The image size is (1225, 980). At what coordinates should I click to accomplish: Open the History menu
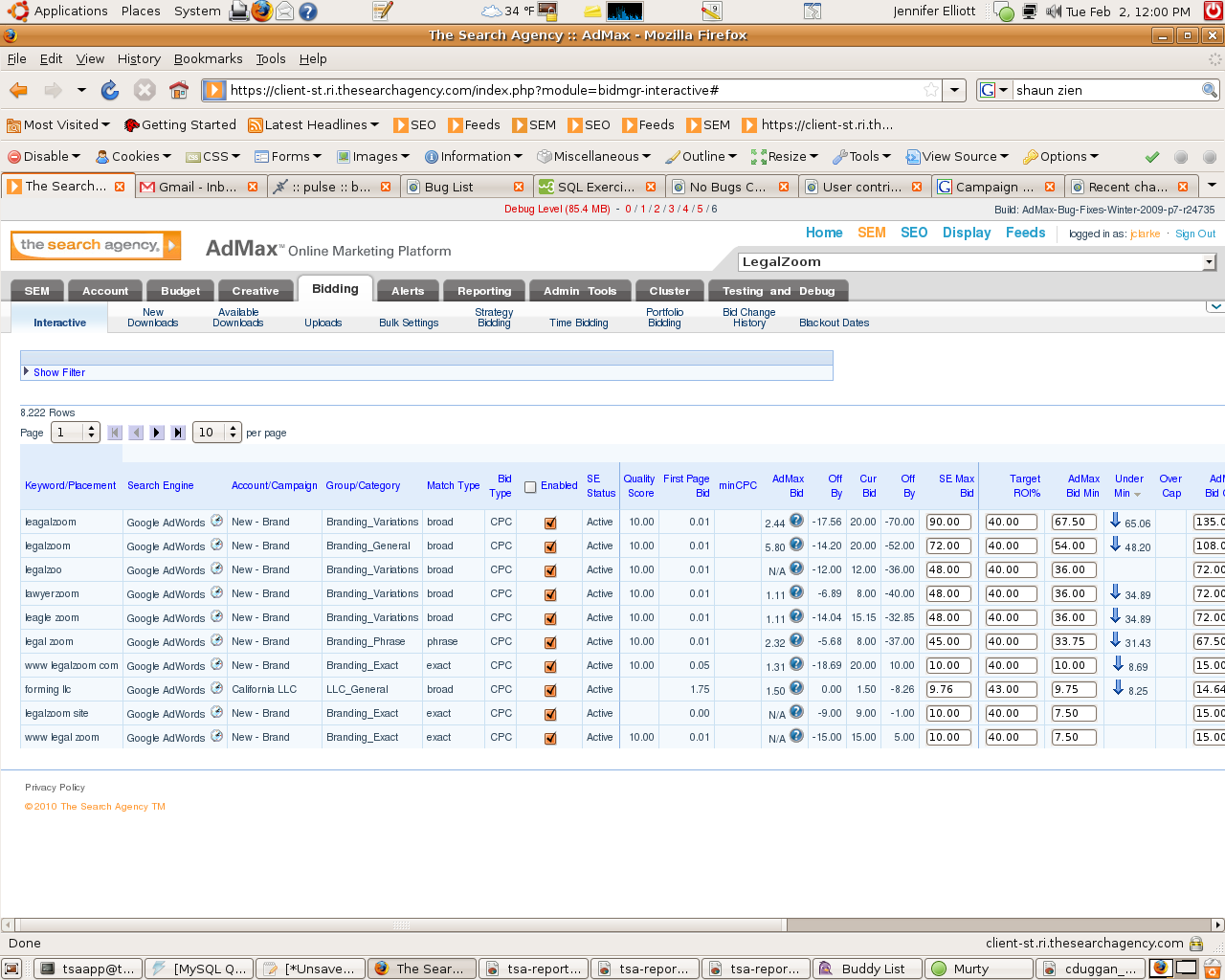139,58
